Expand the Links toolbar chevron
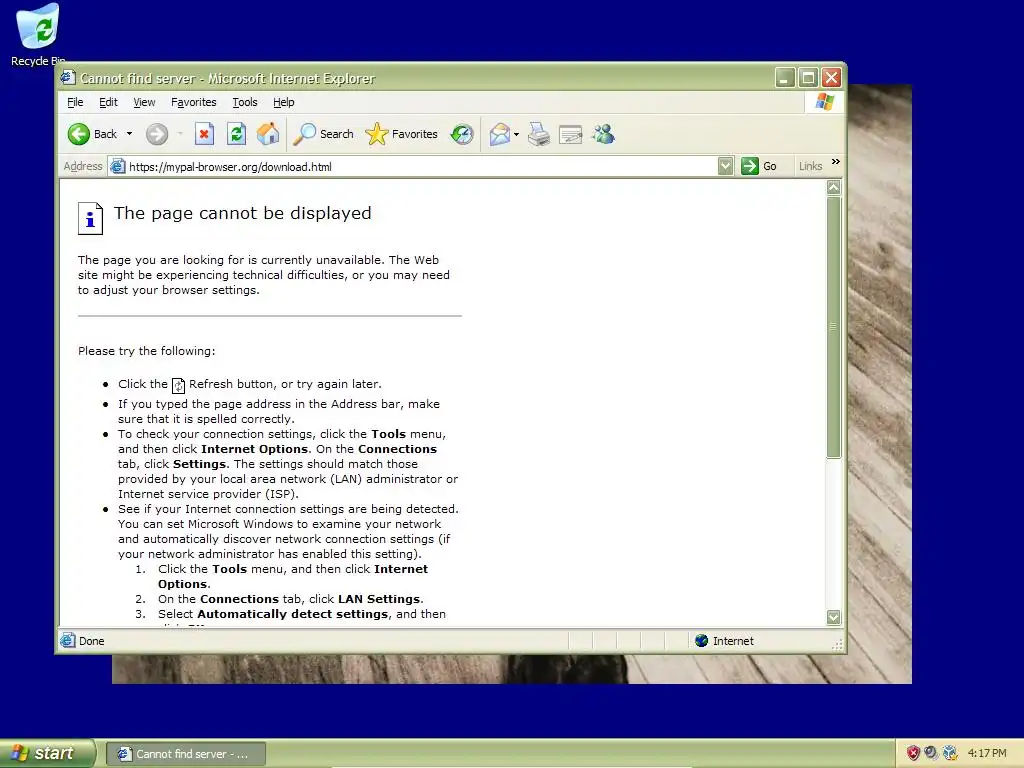This screenshot has height=768, width=1024. 835,161
